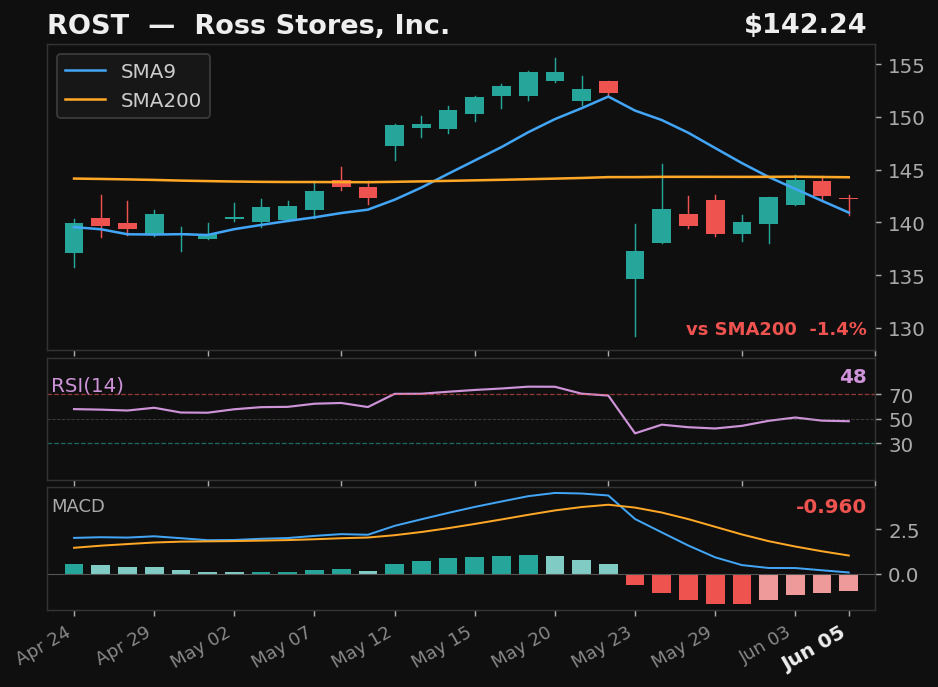Click the 150 price axis label

pos(906,118)
